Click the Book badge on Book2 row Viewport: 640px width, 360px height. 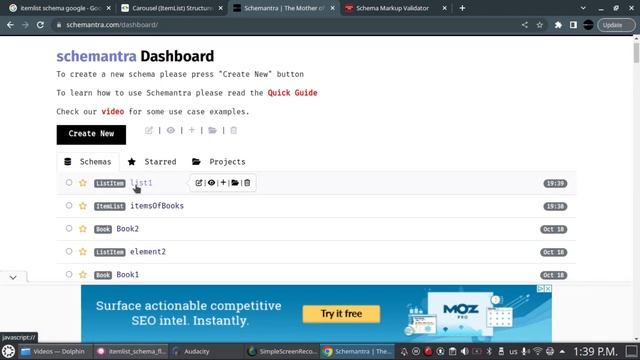(103, 229)
